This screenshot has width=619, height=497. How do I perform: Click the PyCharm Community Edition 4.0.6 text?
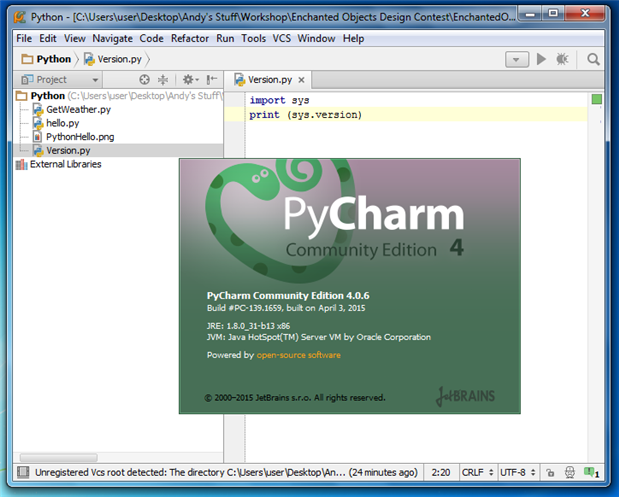coord(288,296)
